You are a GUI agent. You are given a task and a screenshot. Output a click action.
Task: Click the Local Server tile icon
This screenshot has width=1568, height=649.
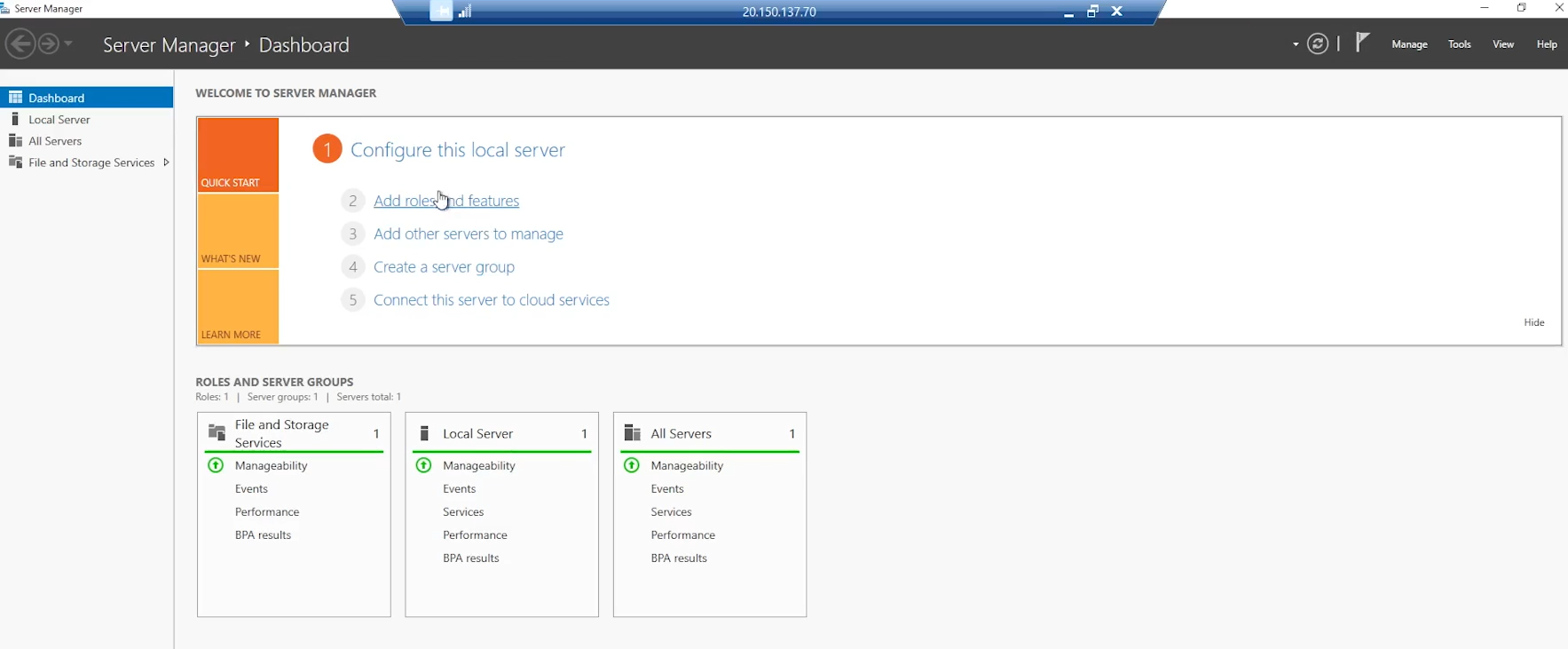(424, 433)
